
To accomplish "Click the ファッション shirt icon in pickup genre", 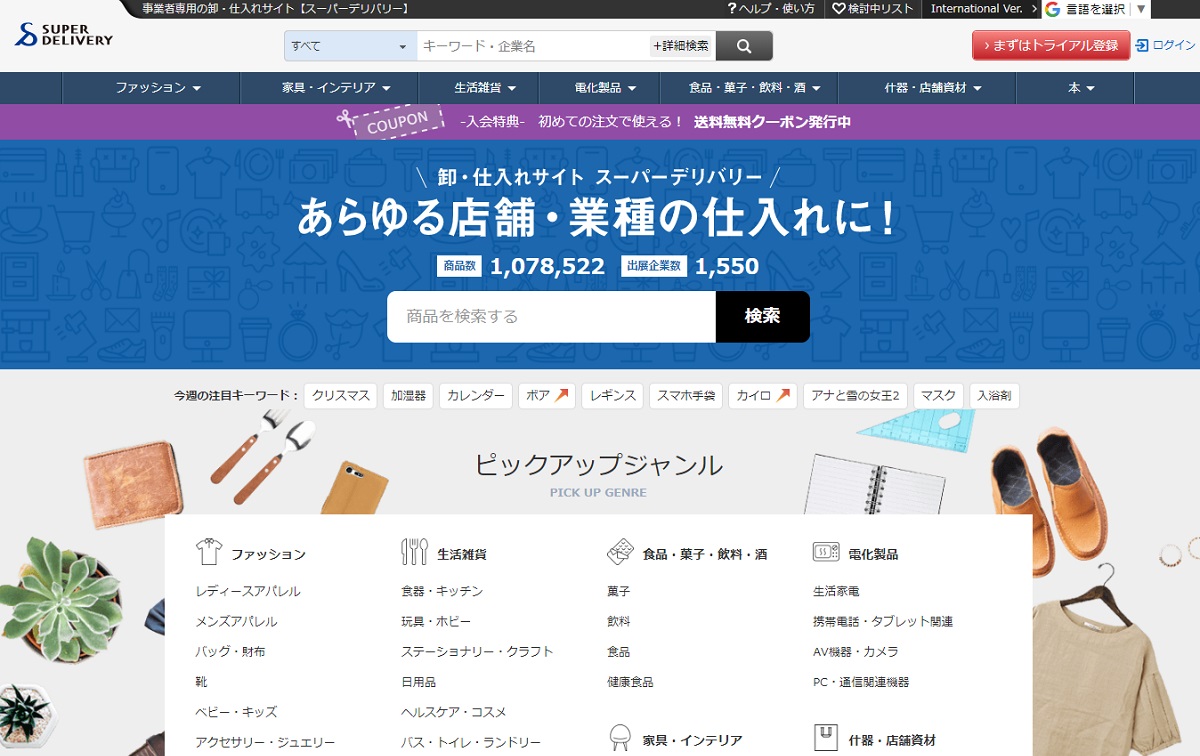I will pyautogui.click(x=209, y=552).
